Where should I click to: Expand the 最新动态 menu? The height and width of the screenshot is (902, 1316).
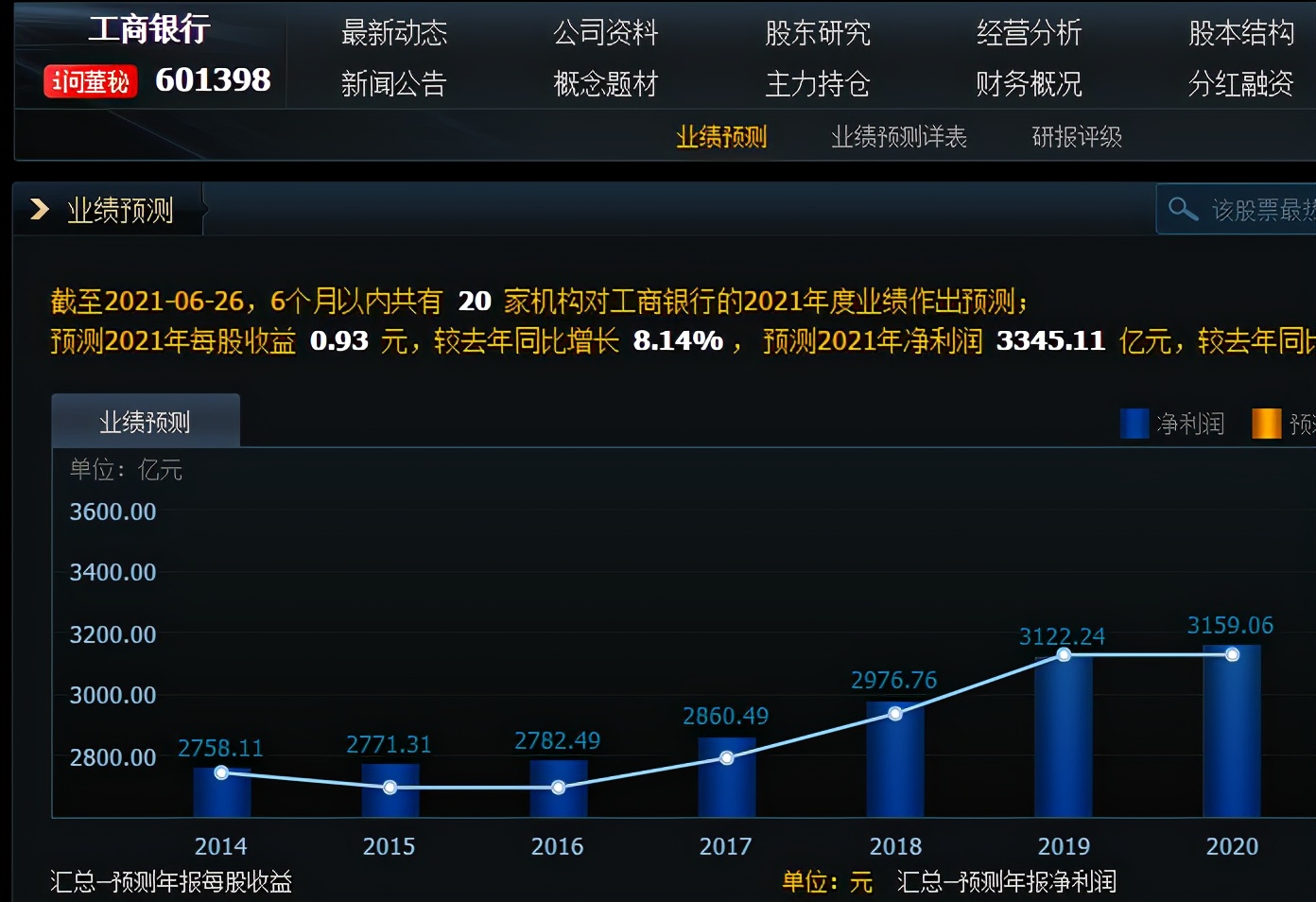tap(394, 32)
